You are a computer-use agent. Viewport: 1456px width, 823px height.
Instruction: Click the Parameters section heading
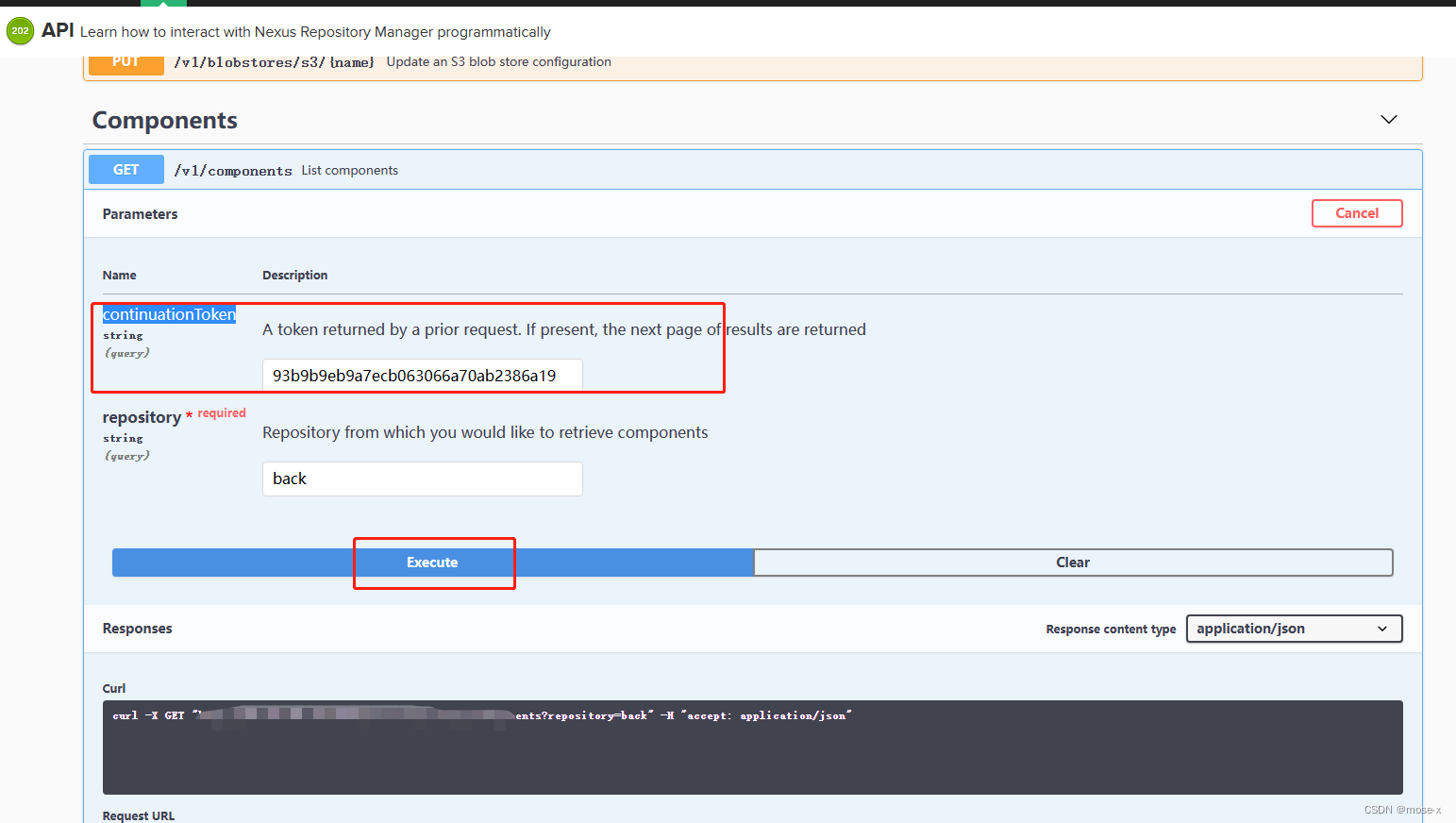pos(141,214)
